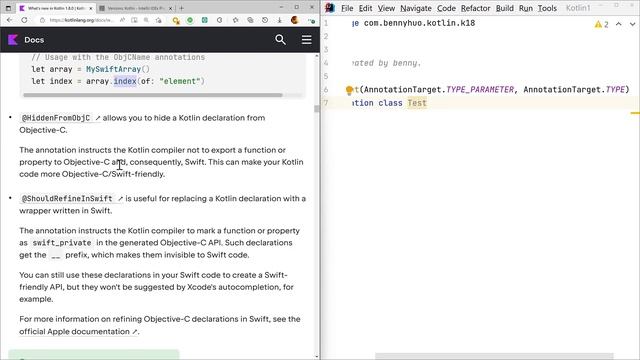Open browser Downloads

[x=280, y=20]
